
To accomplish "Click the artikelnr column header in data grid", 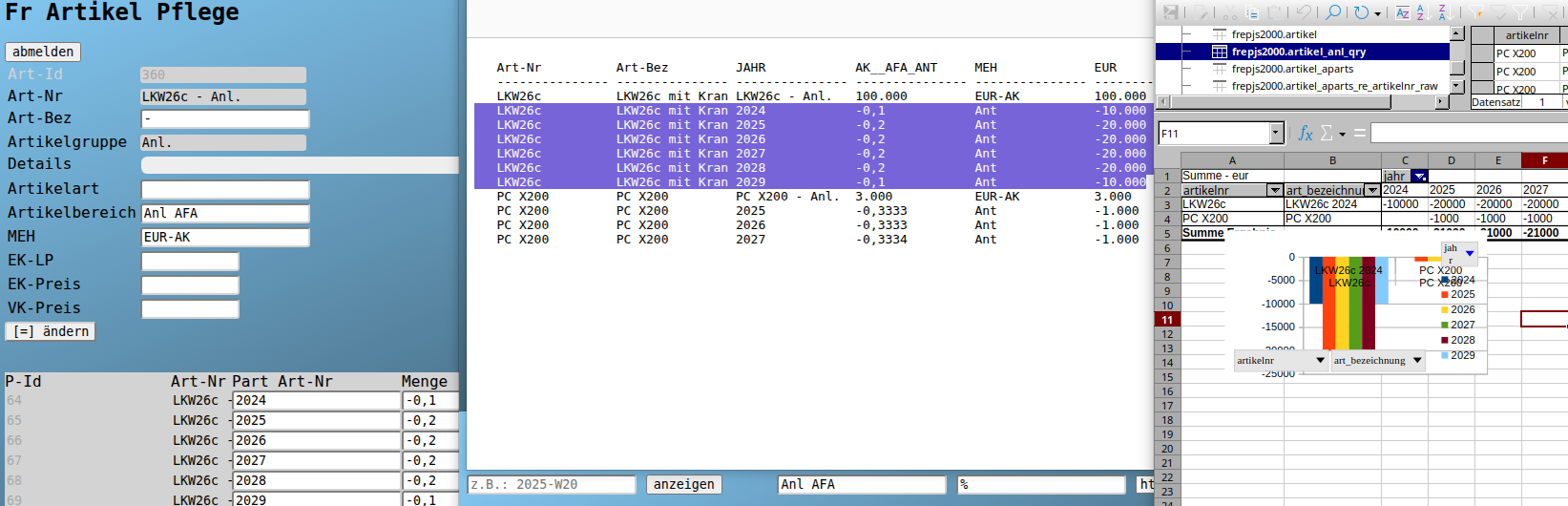I will tap(1527, 35).
